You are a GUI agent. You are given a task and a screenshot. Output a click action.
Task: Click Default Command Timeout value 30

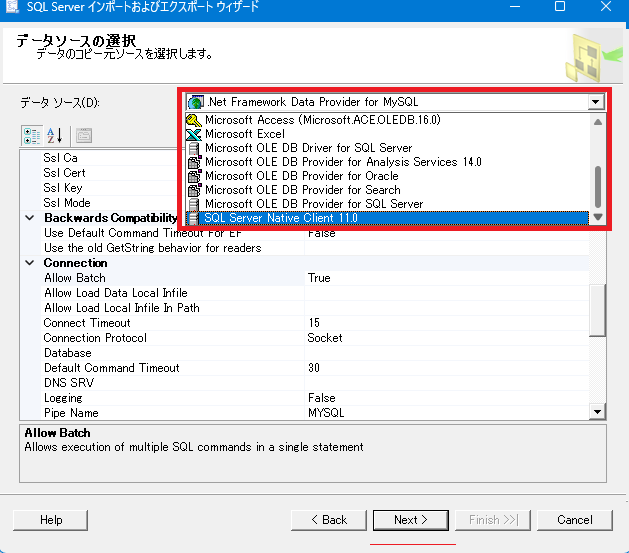point(314,368)
